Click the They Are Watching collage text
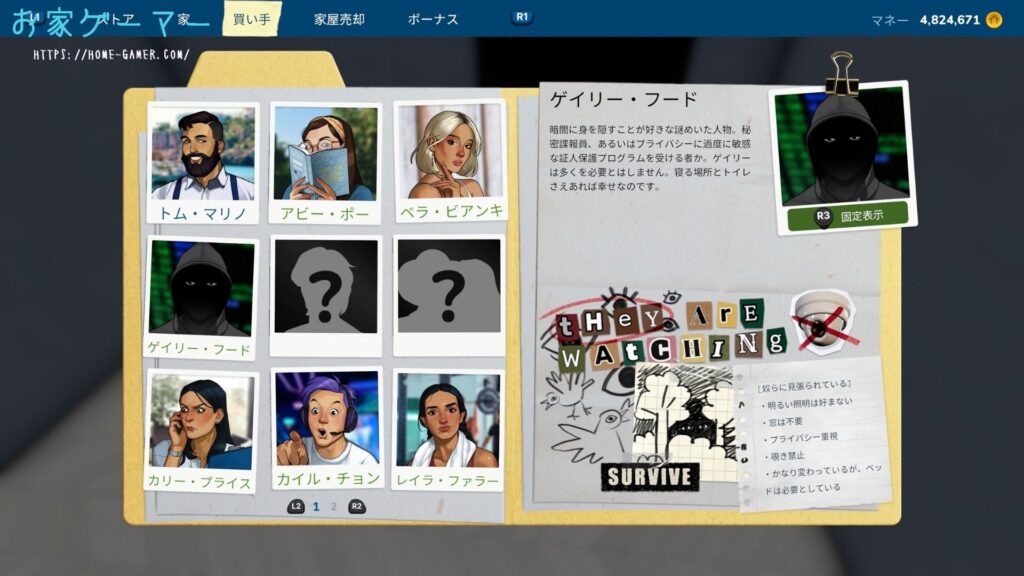The image size is (1024, 576). [x=671, y=337]
